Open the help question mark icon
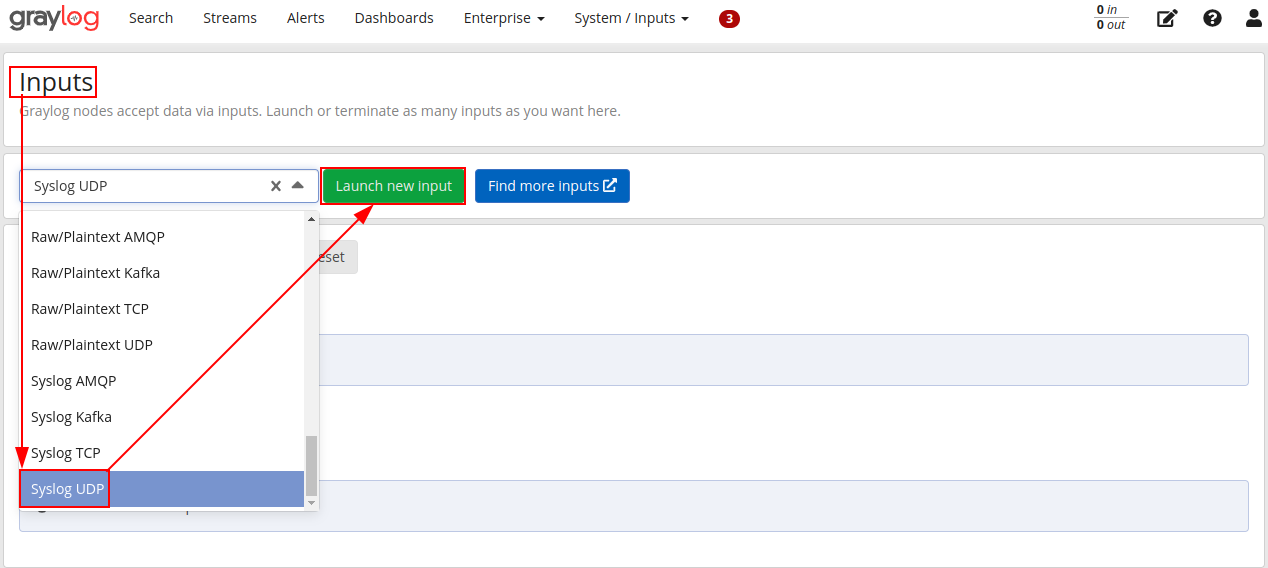The image size is (1268, 568). pos(1212,18)
